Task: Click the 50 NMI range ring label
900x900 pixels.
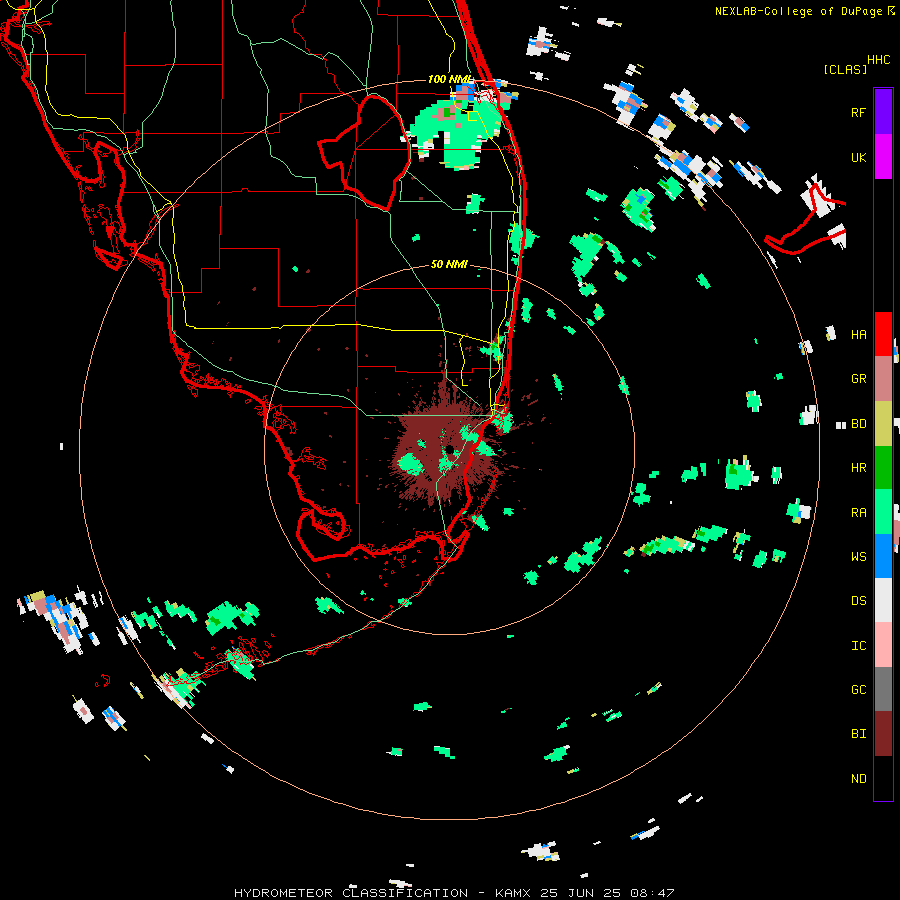Action: [x=449, y=264]
